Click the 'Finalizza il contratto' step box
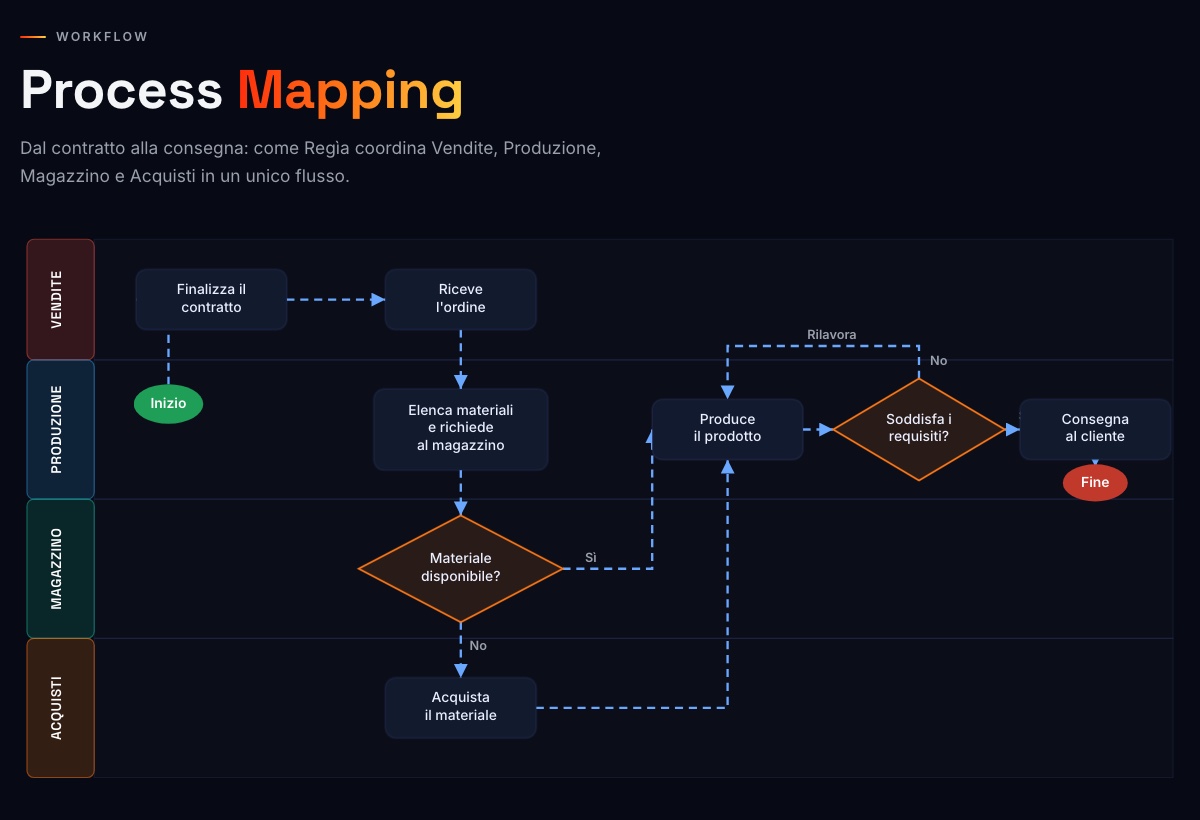This screenshot has height=820, width=1200. pyautogui.click(x=211, y=299)
